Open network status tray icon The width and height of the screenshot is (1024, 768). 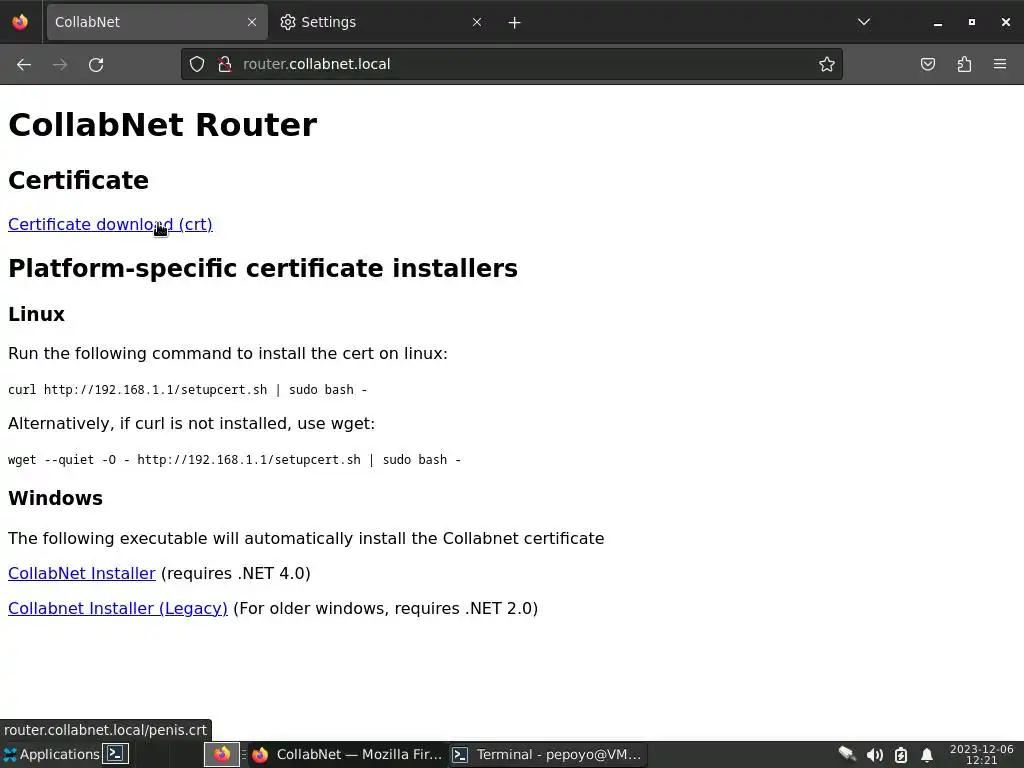click(847, 755)
